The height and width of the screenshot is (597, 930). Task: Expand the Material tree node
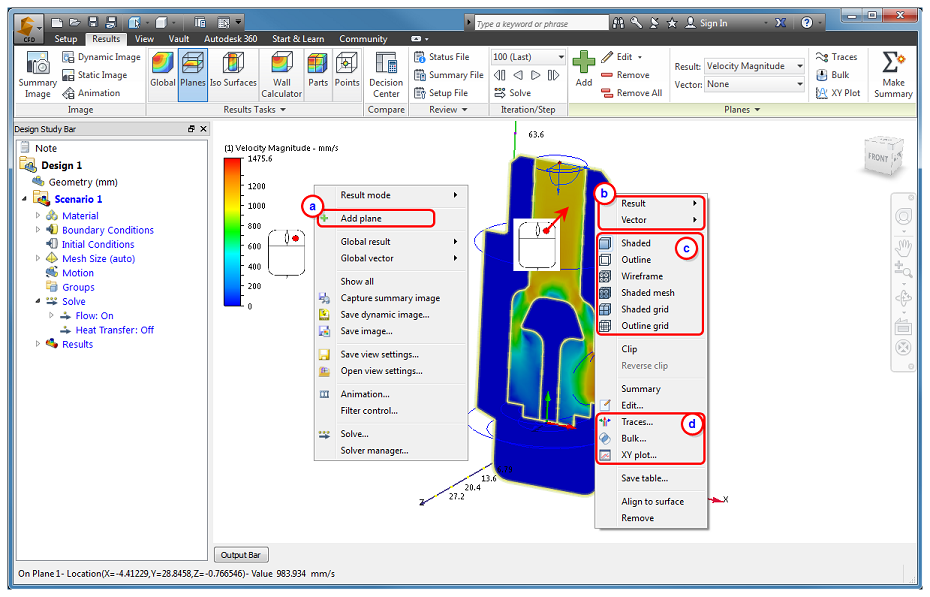pos(38,215)
